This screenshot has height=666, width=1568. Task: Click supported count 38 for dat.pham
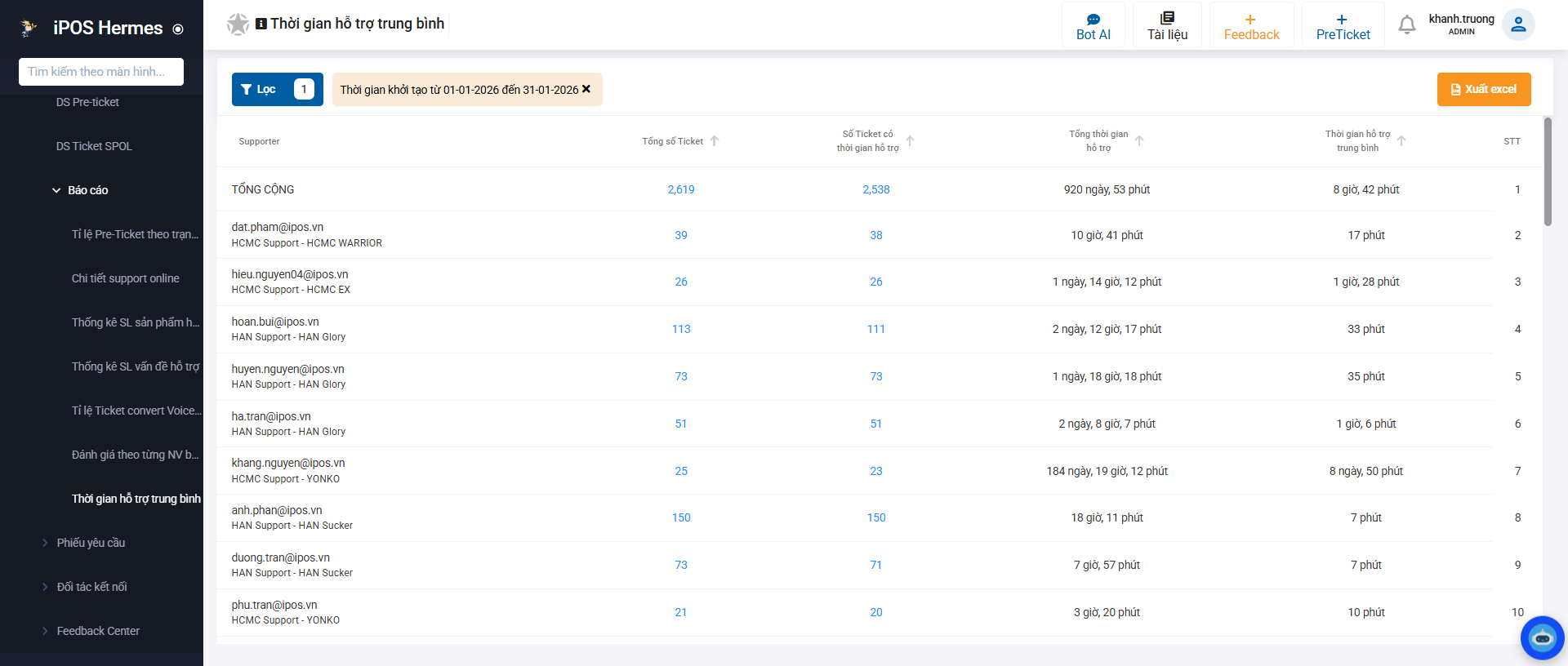[876, 235]
